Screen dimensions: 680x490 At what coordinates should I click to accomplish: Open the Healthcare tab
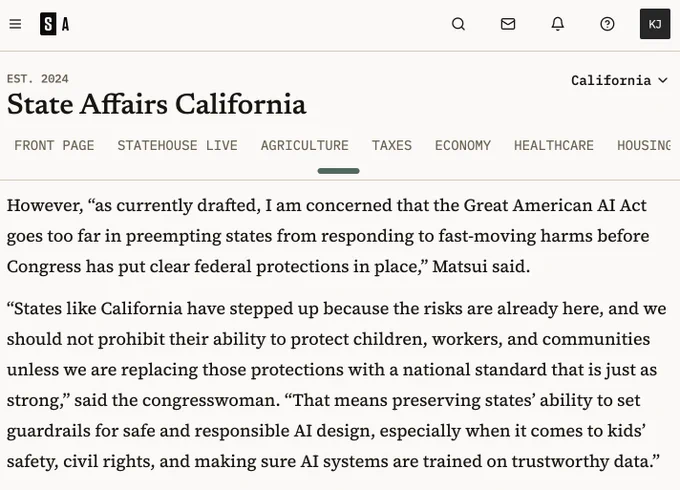(x=554, y=145)
